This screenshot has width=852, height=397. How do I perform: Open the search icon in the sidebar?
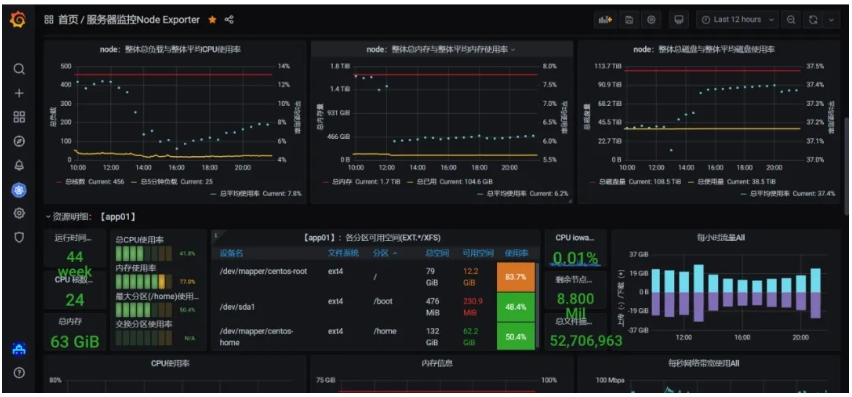click(19, 69)
